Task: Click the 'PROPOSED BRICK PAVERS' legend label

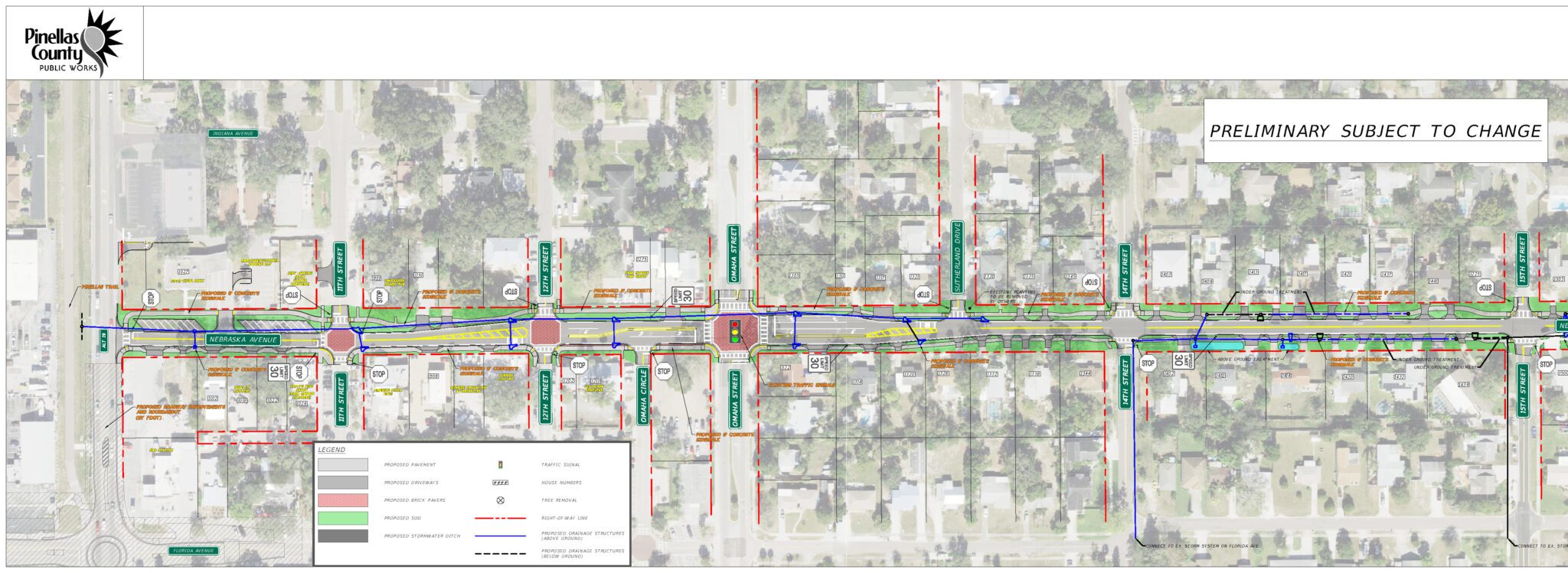Action: click(x=414, y=500)
